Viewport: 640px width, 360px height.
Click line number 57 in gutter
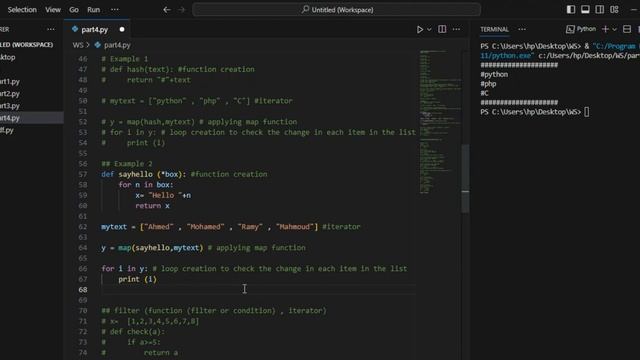pos(82,174)
